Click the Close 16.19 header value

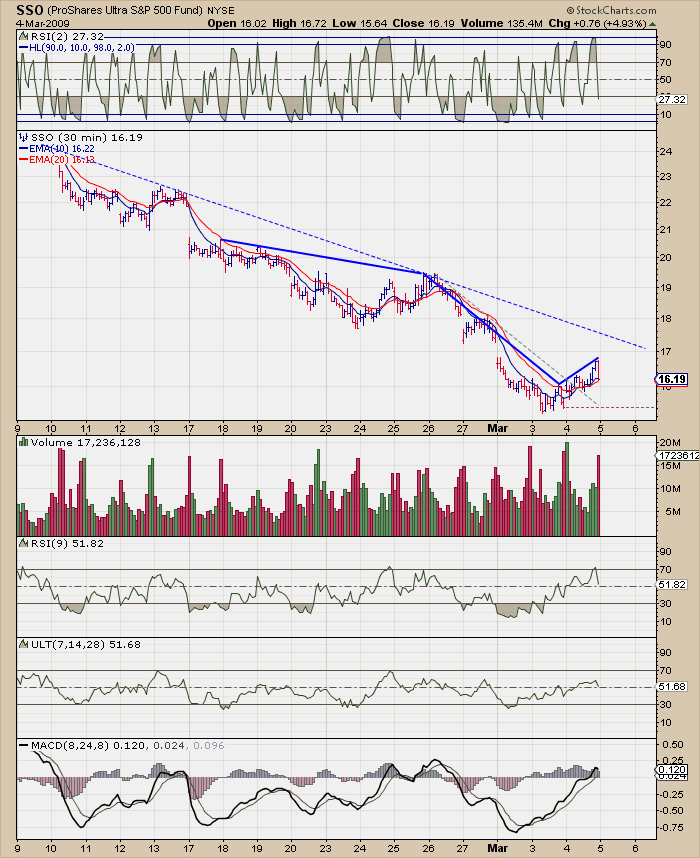coord(424,24)
